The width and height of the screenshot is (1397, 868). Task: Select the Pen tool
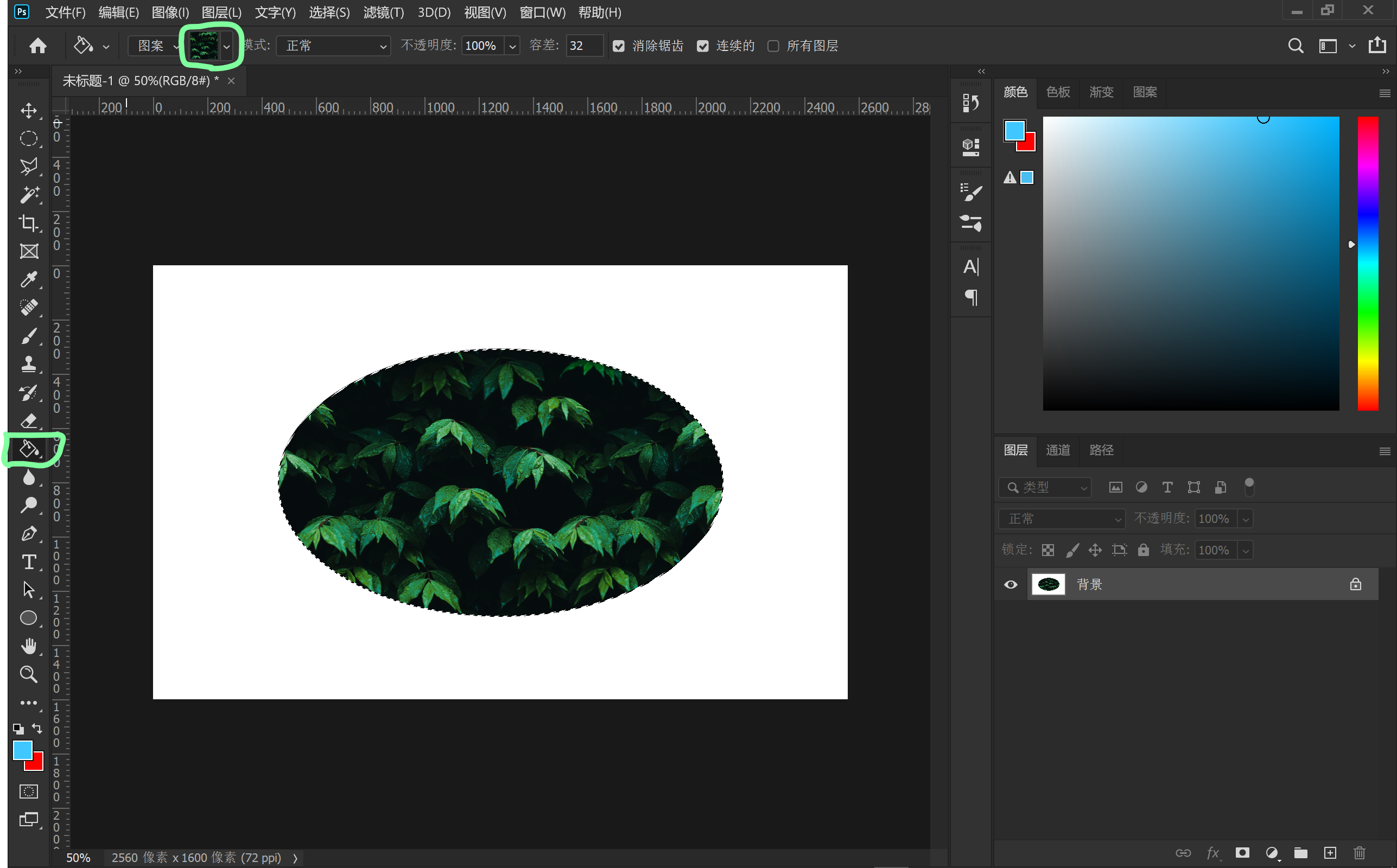click(x=29, y=533)
